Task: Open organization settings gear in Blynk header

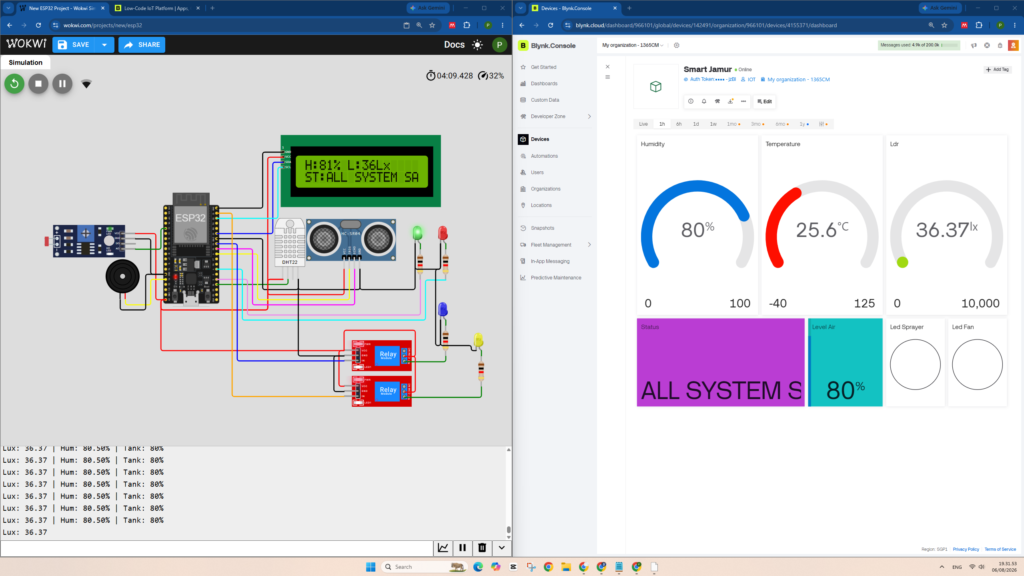Action: click(677, 46)
